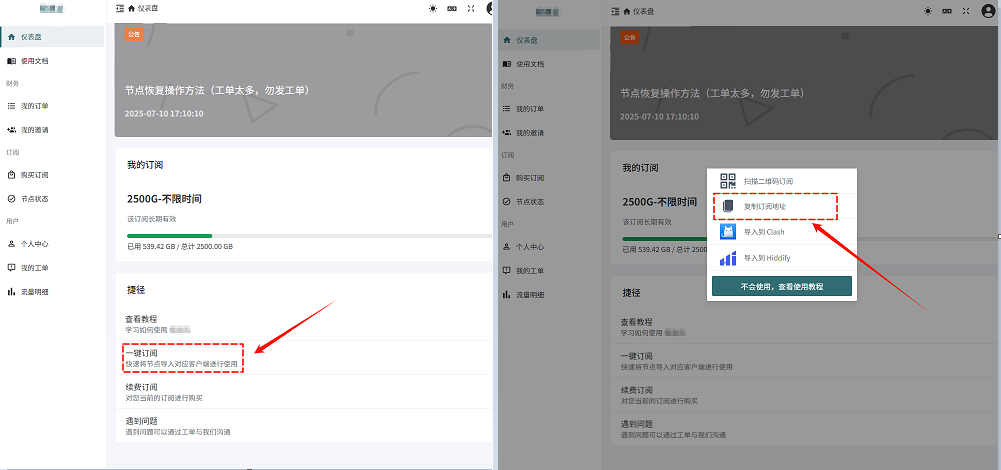Click the orange 公告 tag in left screenshot
The height and width of the screenshot is (470, 1001).
tap(134, 34)
